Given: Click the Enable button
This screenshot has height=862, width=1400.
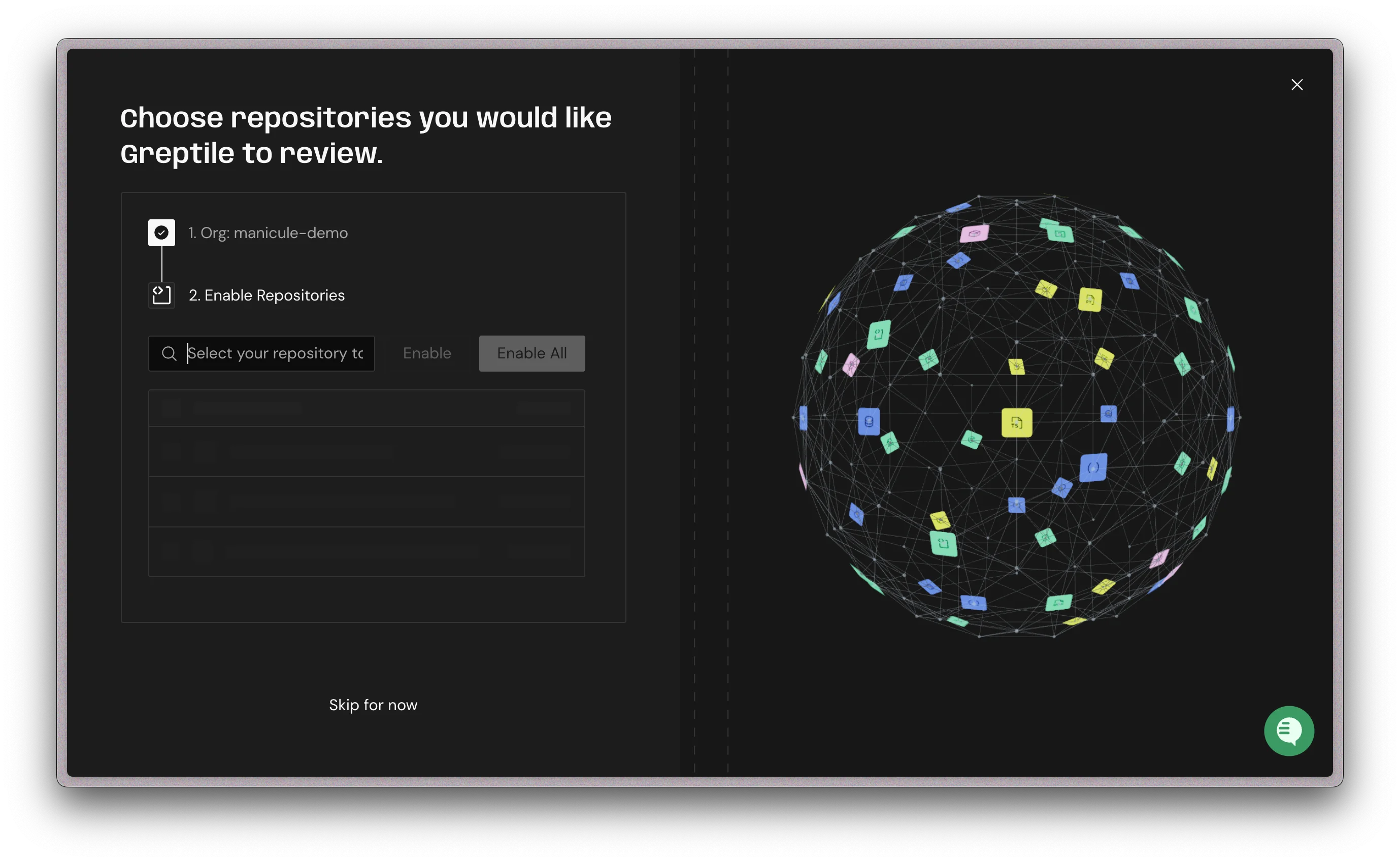Looking at the screenshot, I should (x=427, y=353).
